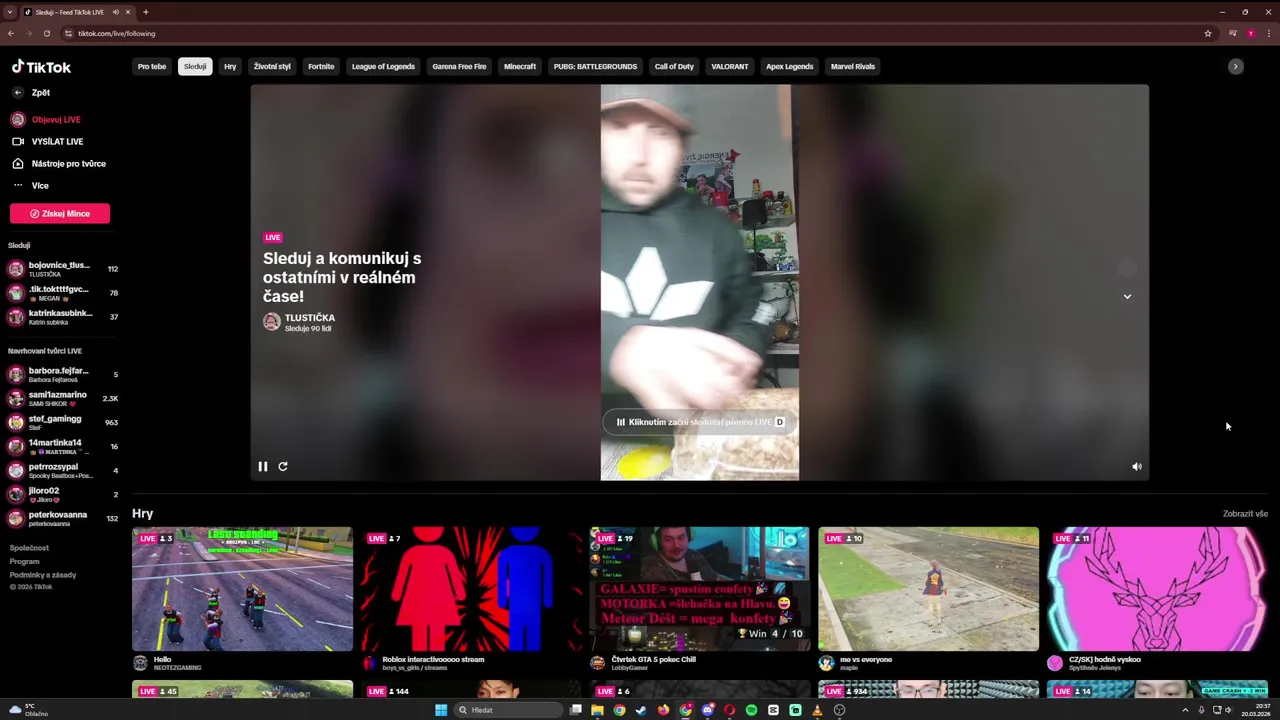This screenshot has height=720, width=1280.
Task: Select the League of Legends chip
Action: 383,67
